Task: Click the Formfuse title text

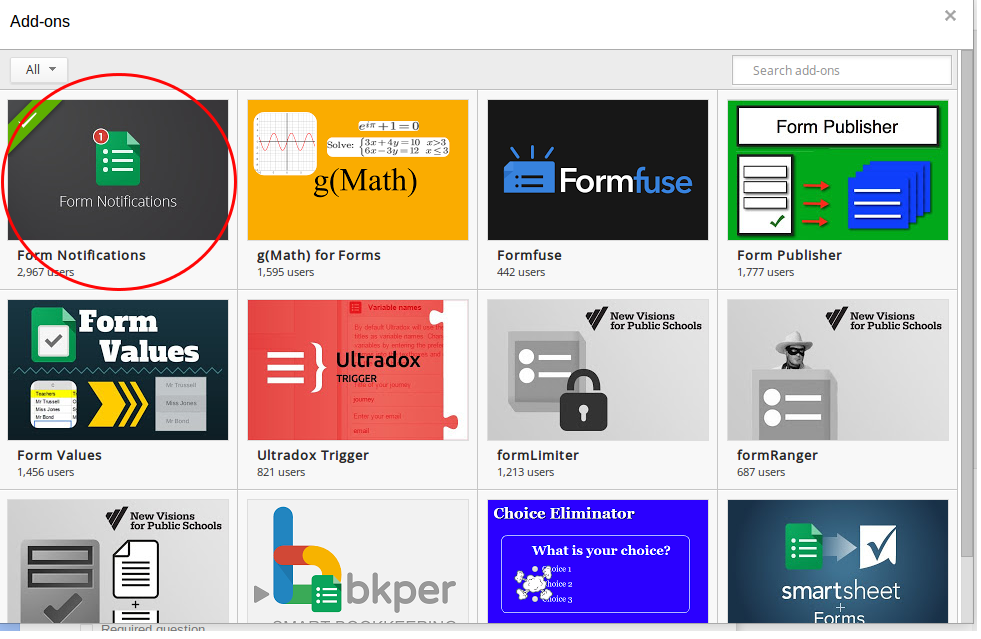Action: pyautogui.click(x=529, y=255)
